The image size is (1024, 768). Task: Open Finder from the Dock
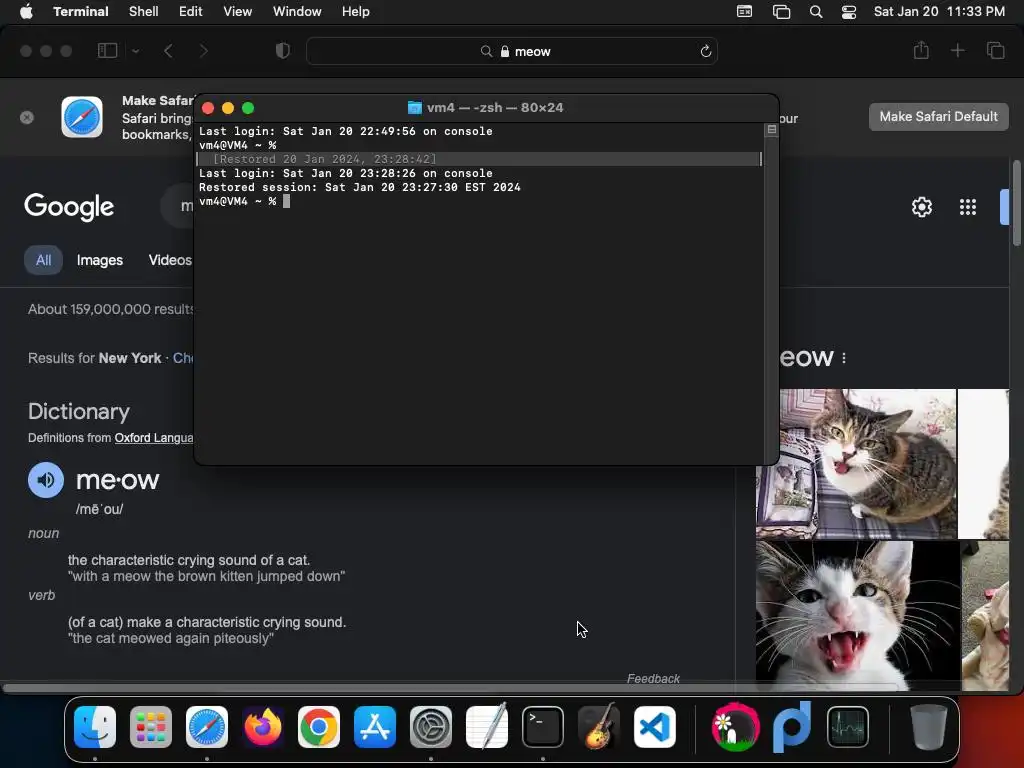point(95,727)
